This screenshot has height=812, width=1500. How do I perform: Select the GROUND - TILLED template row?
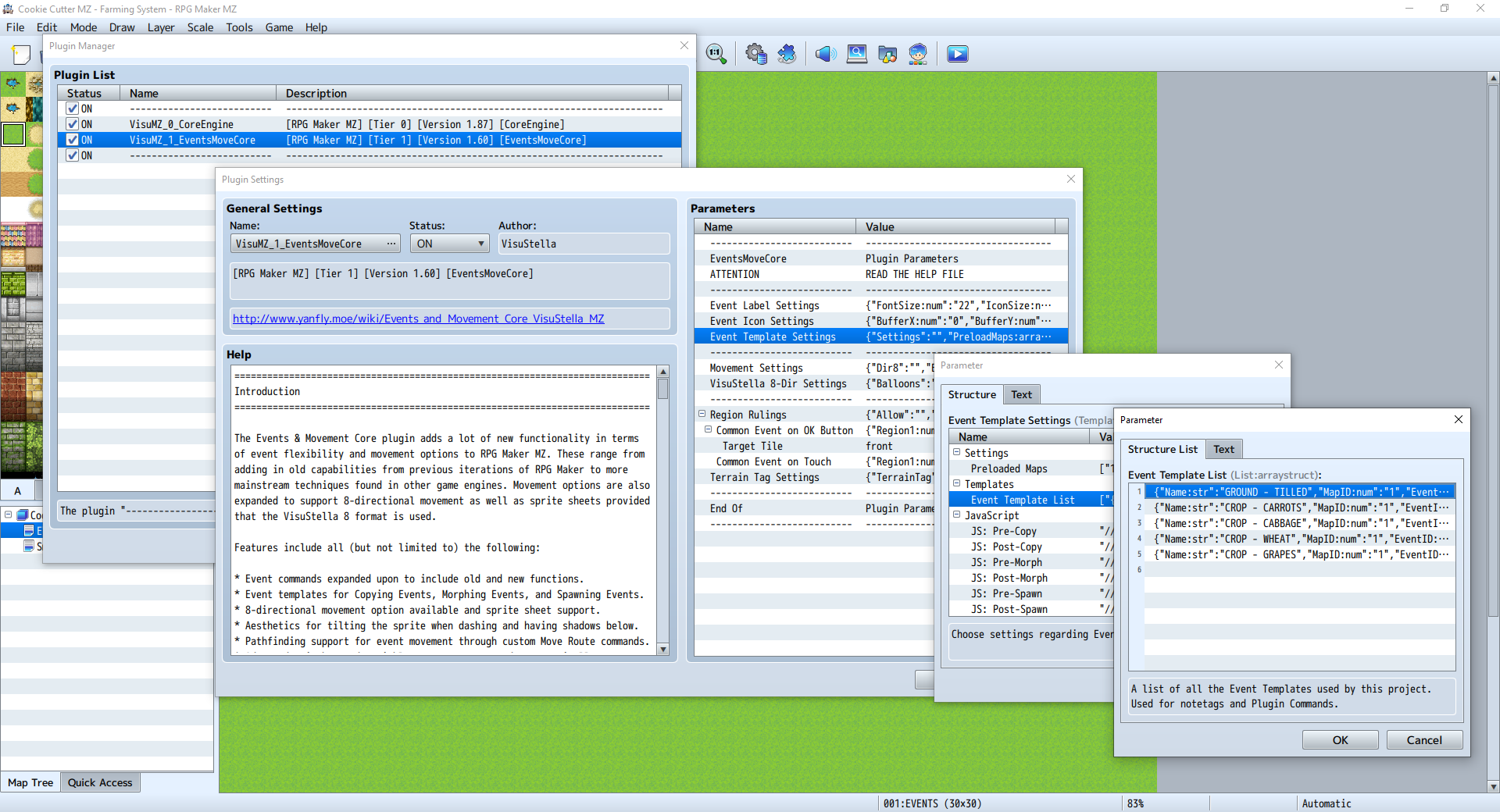pyautogui.click(x=1299, y=492)
